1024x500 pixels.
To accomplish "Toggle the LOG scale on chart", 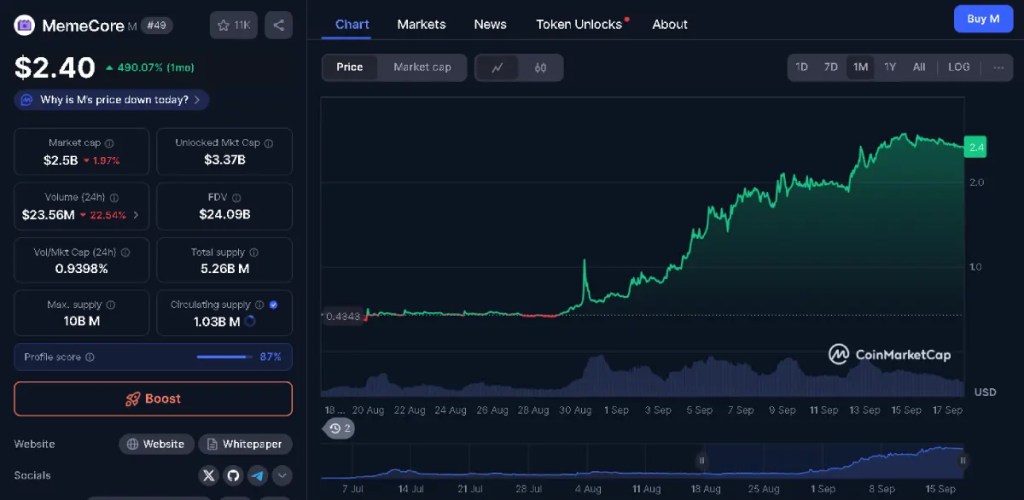I will pyautogui.click(x=958, y=67).
